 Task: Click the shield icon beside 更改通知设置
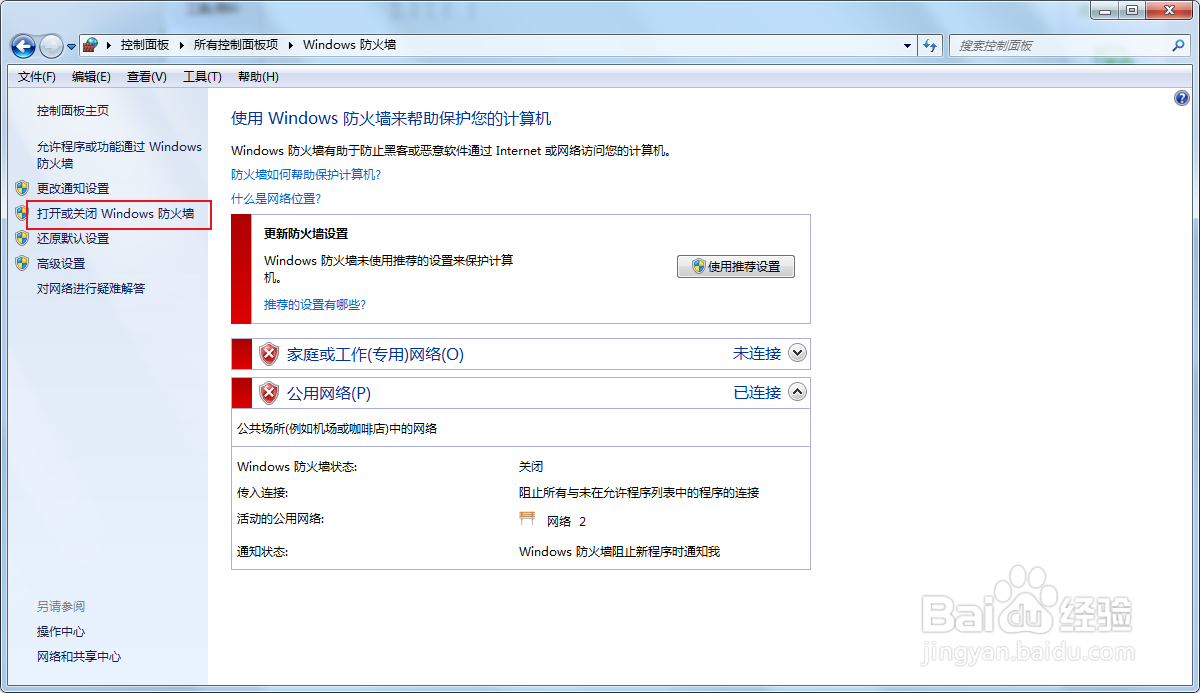21,188
